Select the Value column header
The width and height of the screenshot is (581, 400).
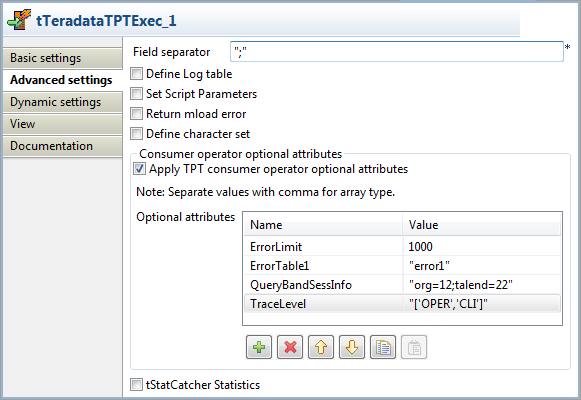point(481,225)
